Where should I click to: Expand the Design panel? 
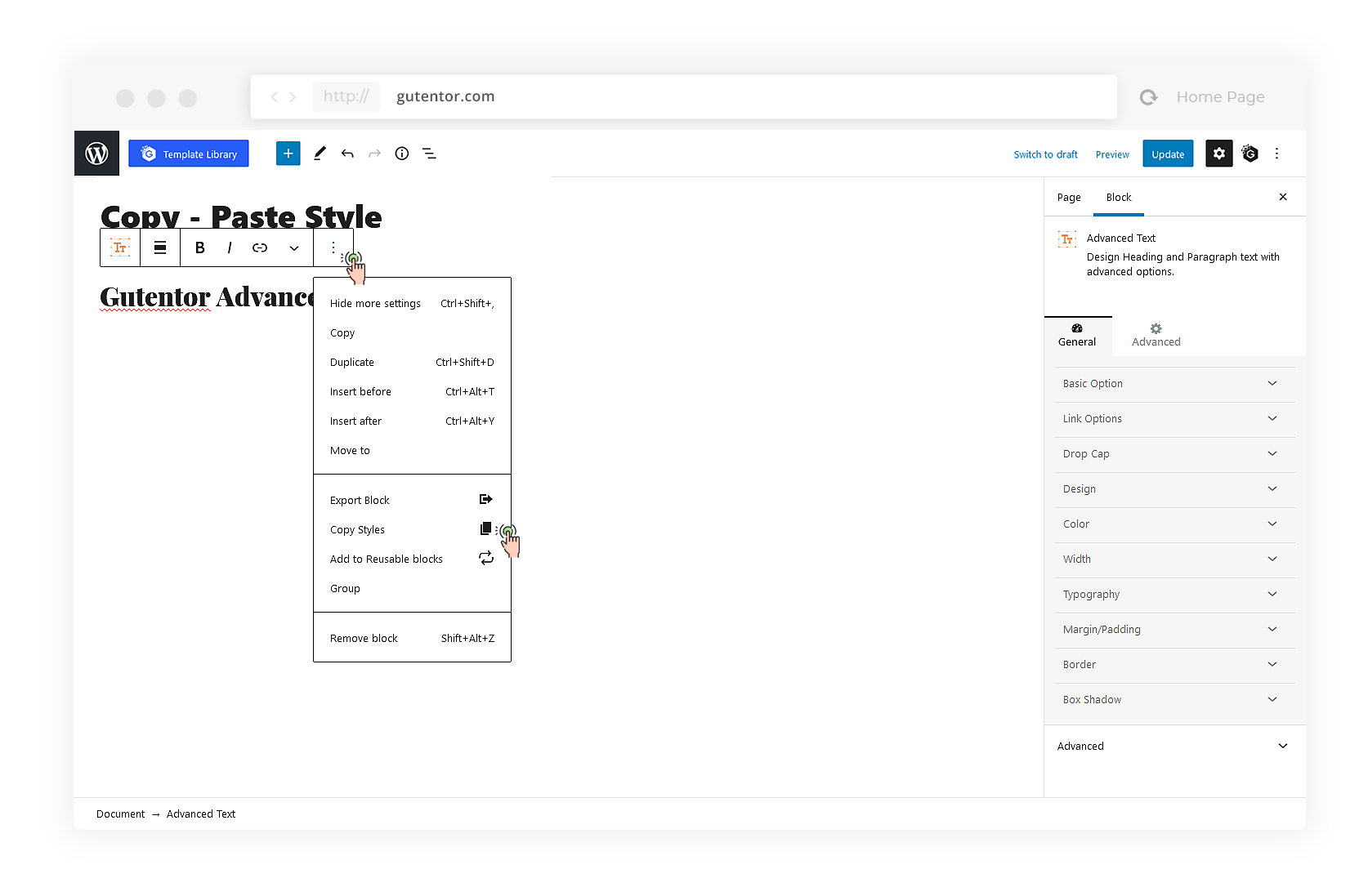pos(1174,489)
